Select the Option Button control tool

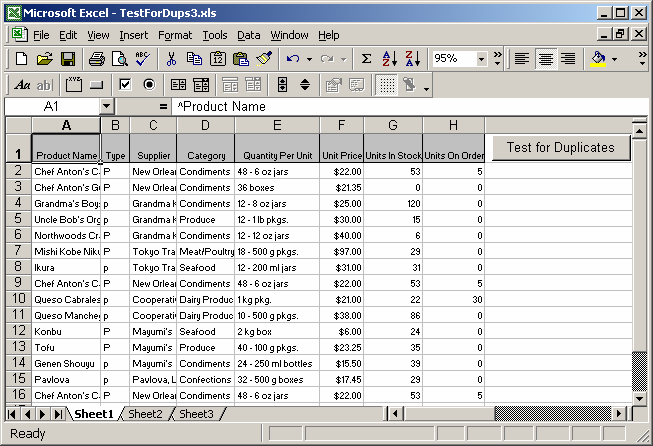[x=149, y=85]
